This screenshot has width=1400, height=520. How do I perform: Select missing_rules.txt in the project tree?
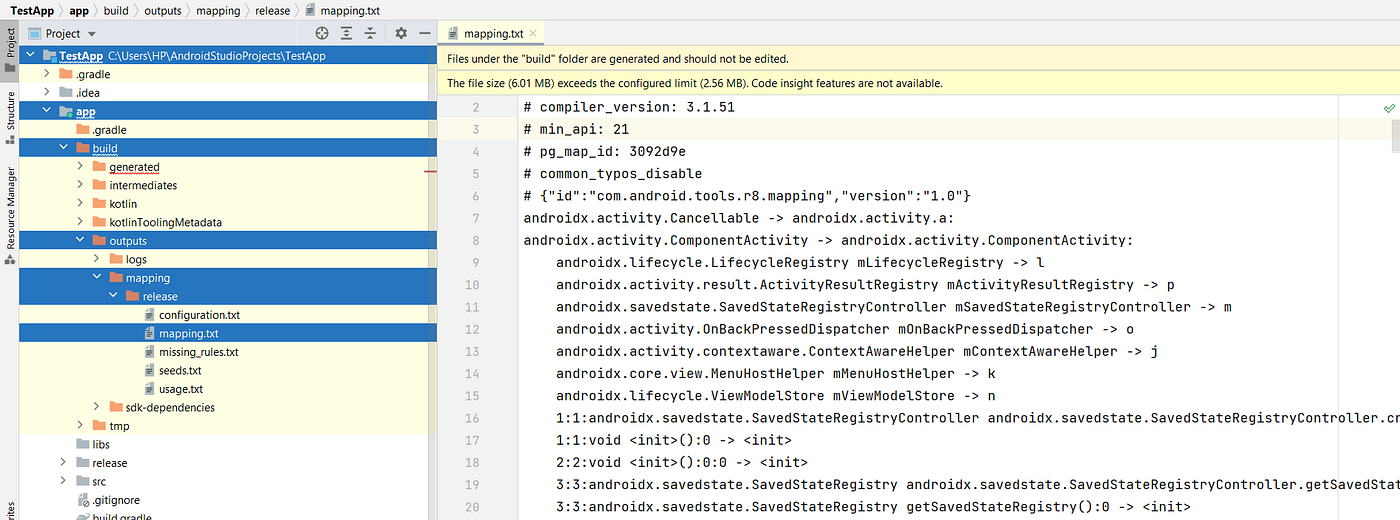click(x=198, y=352)
